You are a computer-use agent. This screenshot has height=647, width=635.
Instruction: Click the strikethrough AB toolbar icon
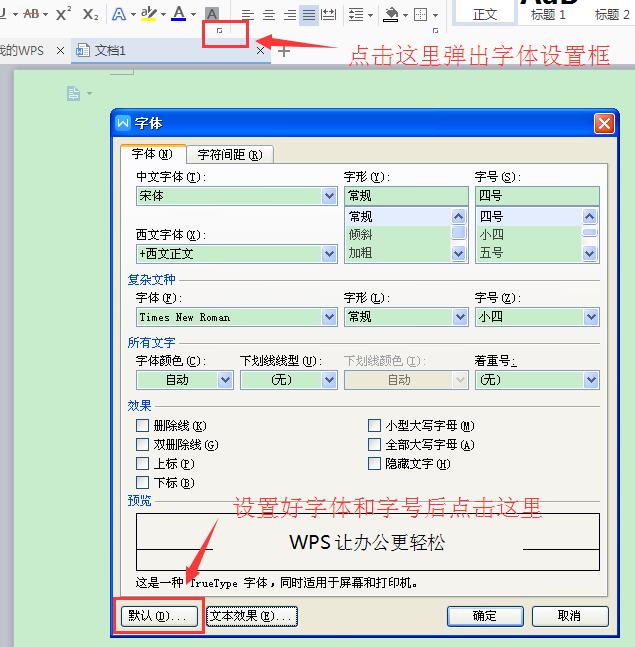[30, 14]
